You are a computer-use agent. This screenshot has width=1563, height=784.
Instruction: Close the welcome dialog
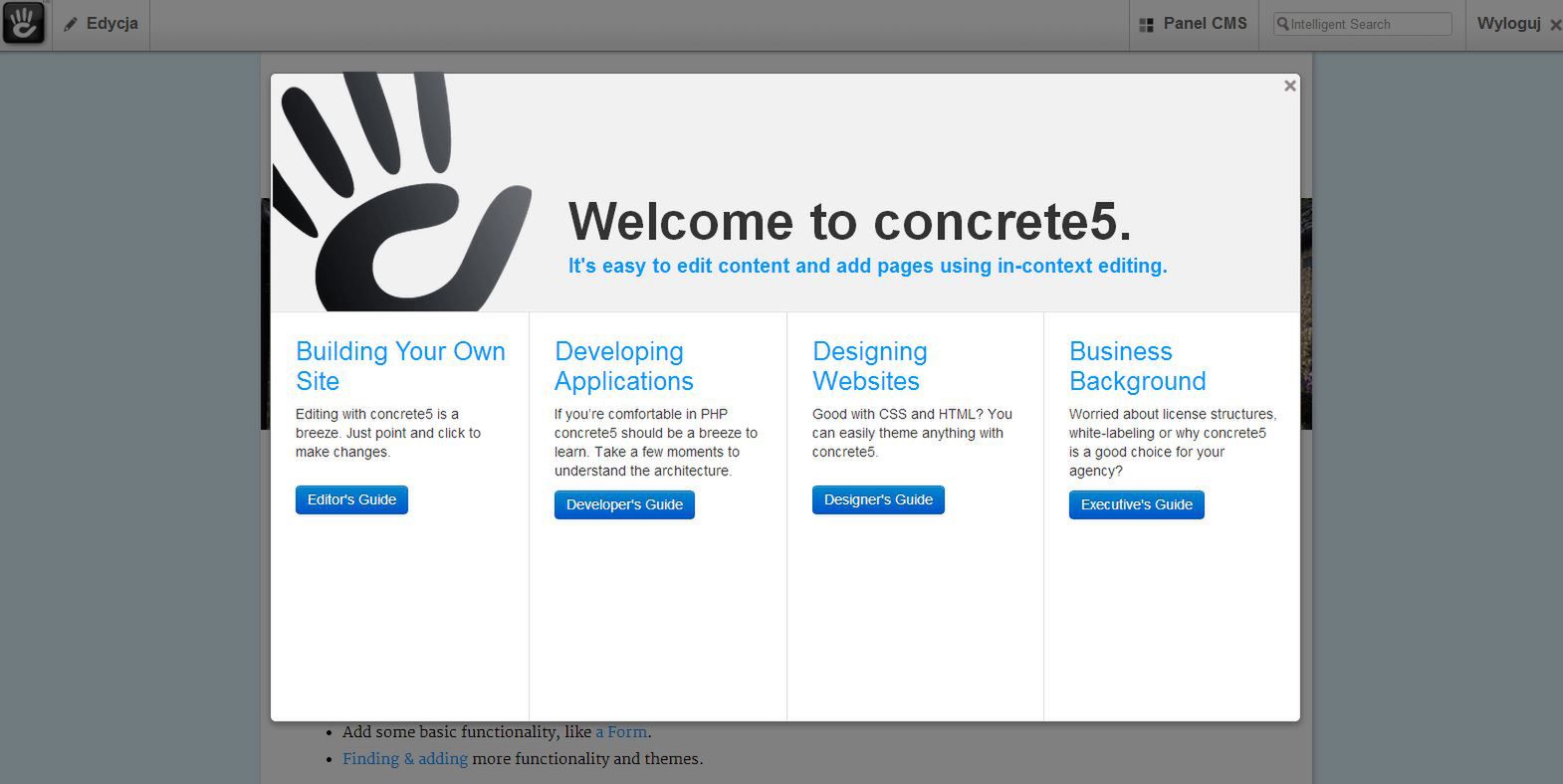(1289, 86)
